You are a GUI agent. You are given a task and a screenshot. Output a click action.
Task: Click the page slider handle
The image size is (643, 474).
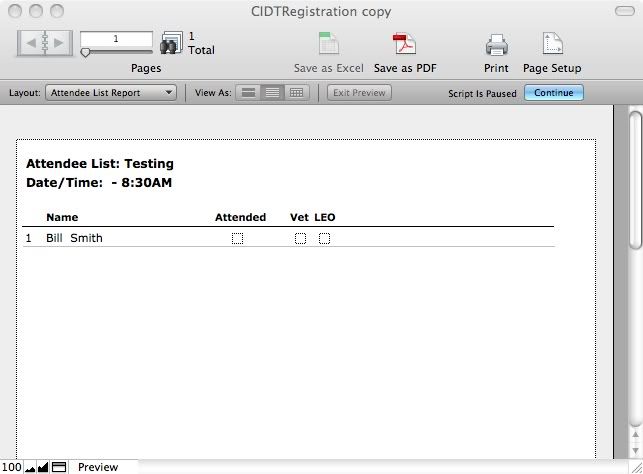85,52
